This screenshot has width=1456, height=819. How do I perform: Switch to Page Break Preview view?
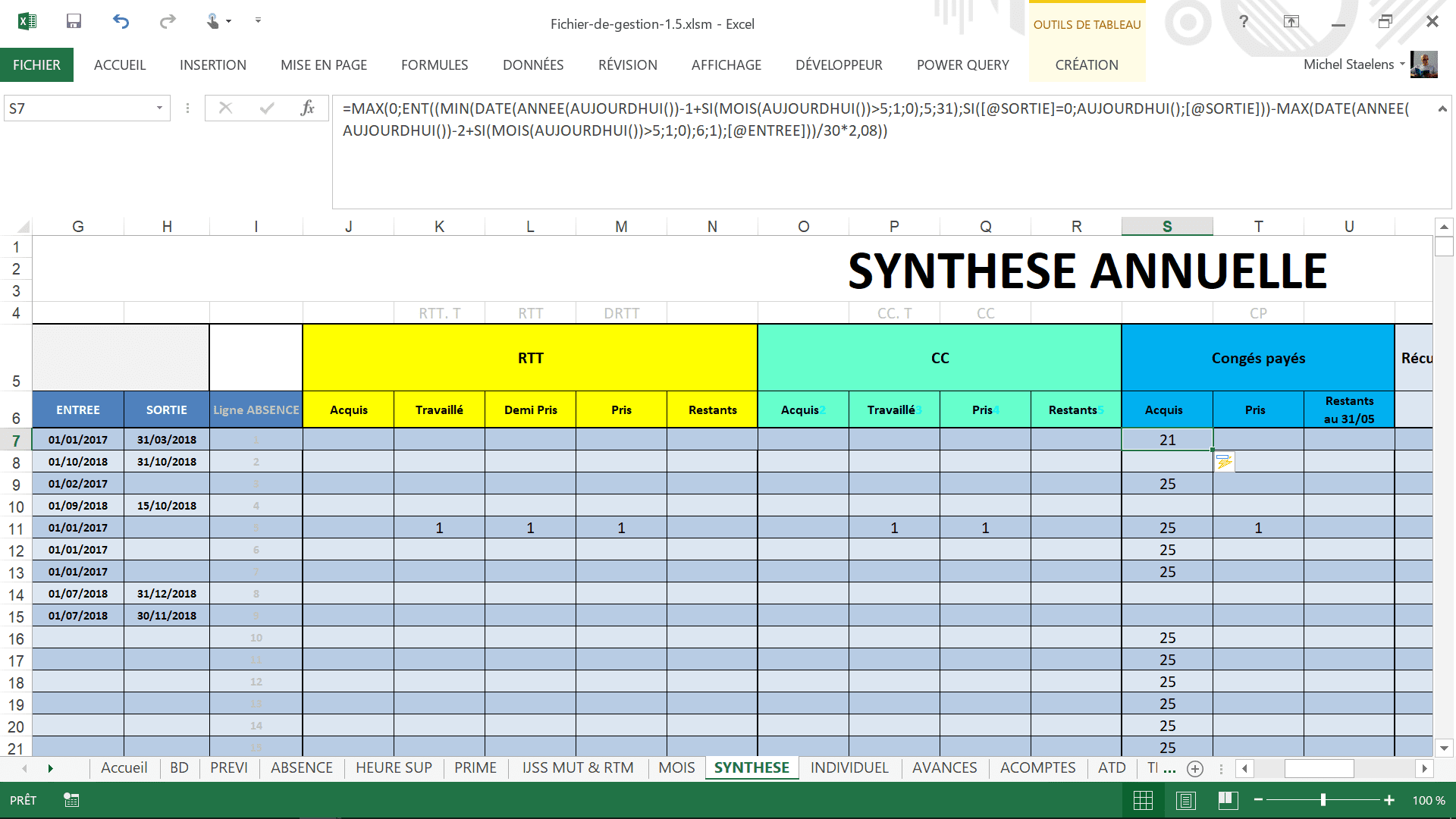point(1228,800)
